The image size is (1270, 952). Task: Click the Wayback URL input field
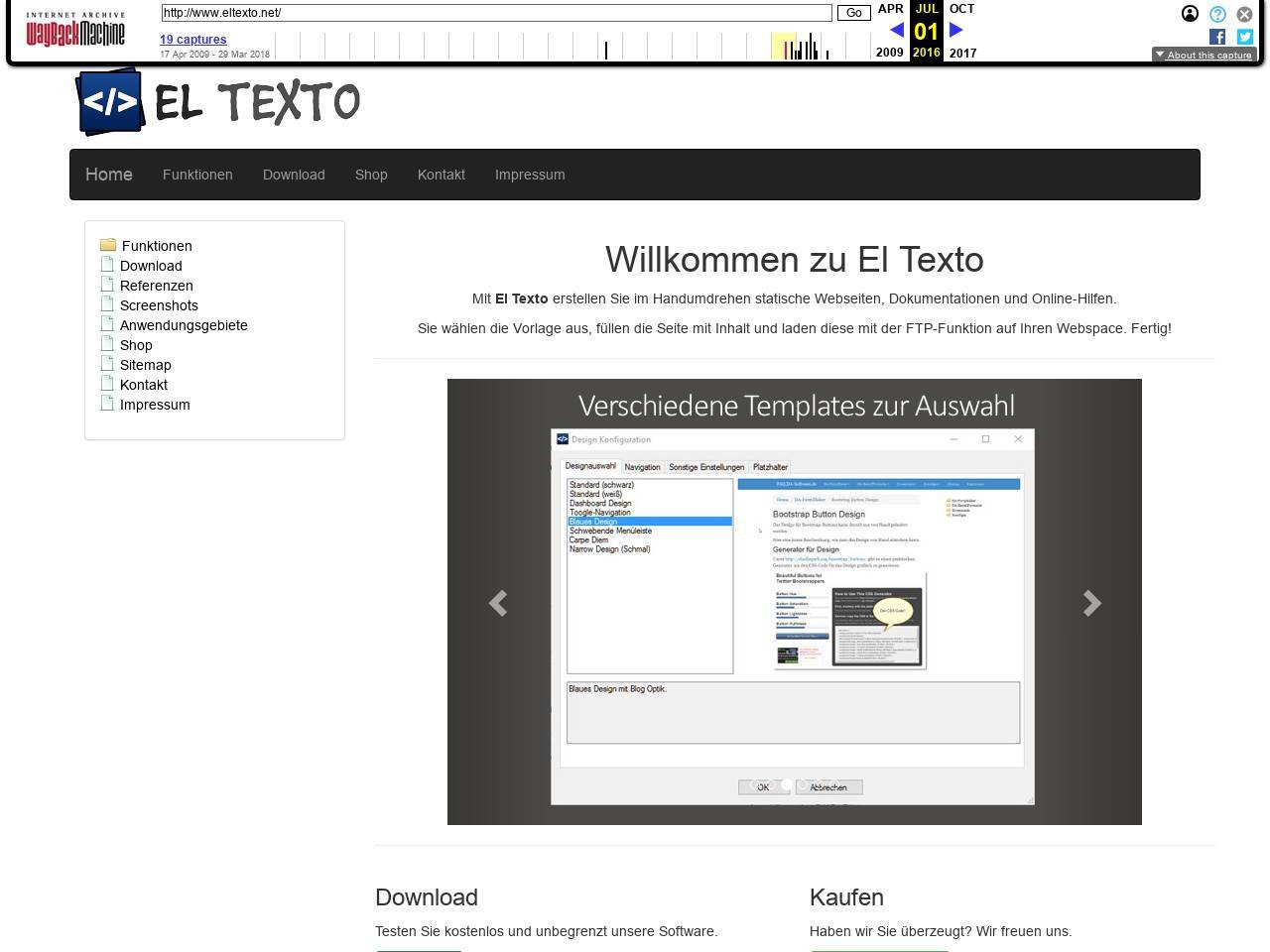[x=496, y=13]
